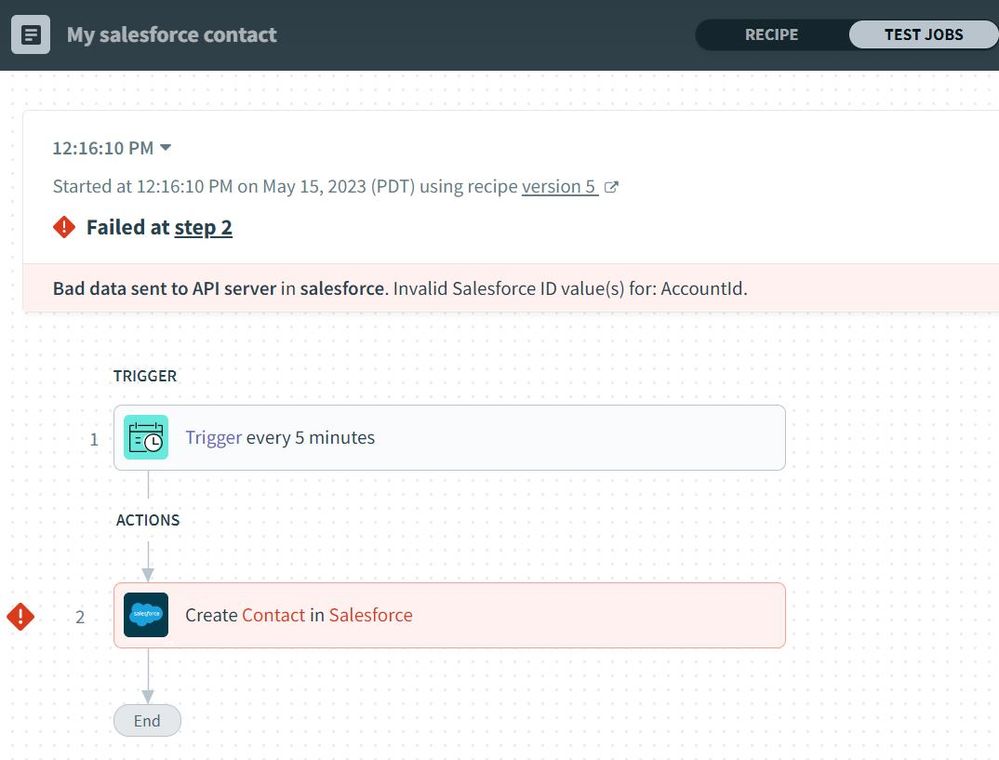Click the My salesforce contact recipe title
Image resolution: width=999 pixels, height=760 pixels.
tap(172, 35)
